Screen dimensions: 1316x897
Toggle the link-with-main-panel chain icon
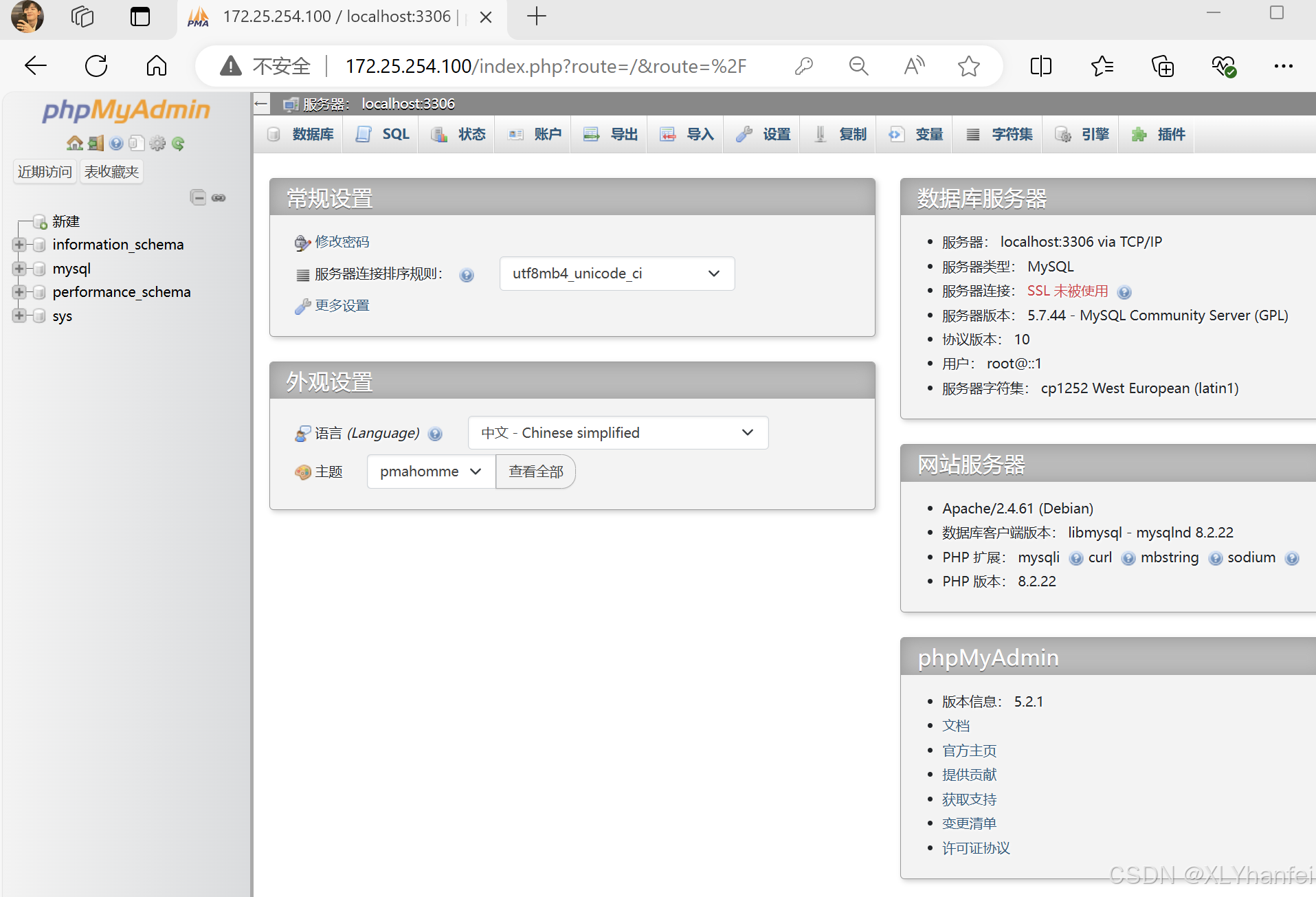click(219, 198)
